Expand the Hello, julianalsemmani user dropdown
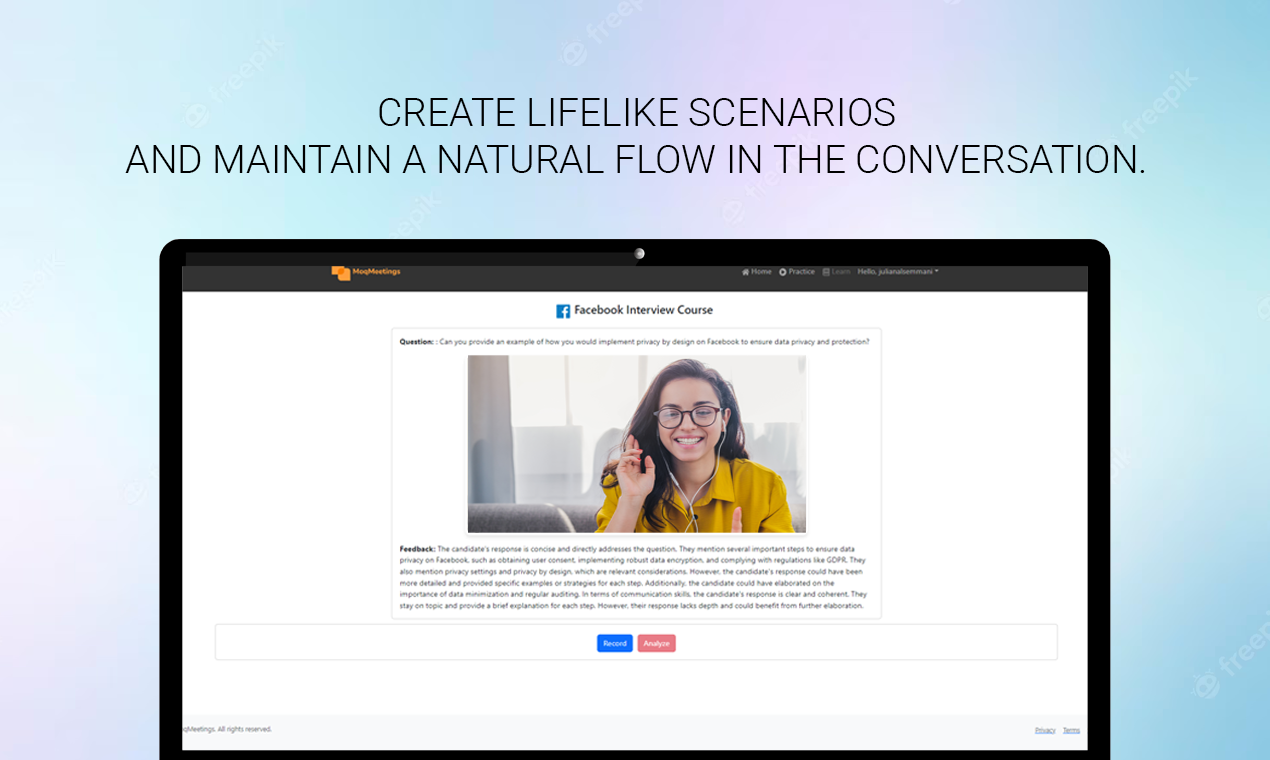The image size is (1270, 760). pyautogui.click(x=898, y=272)
